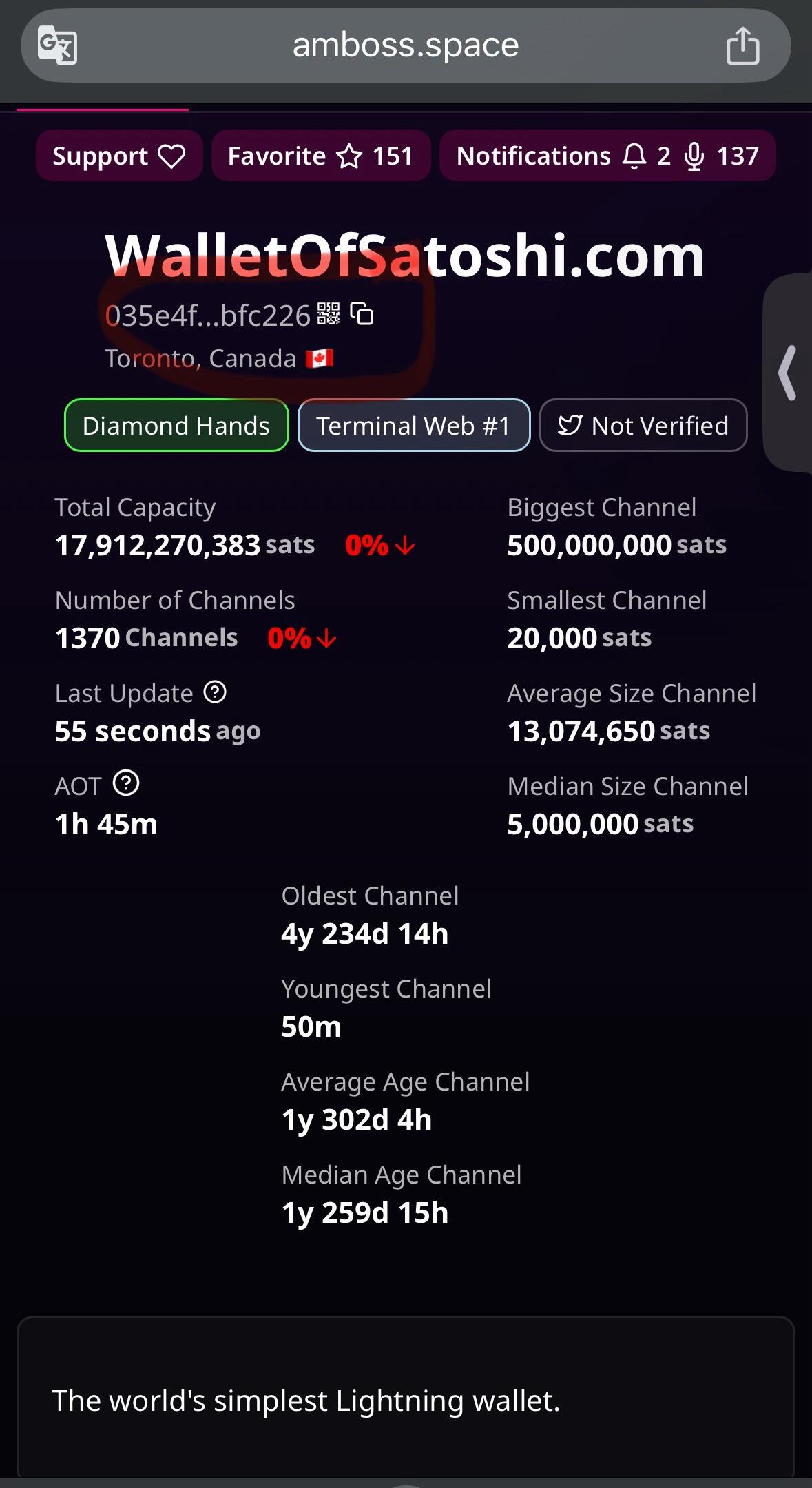Toggle bell notifications for this node
The image size is (812, 1488).
click(634, 156)
